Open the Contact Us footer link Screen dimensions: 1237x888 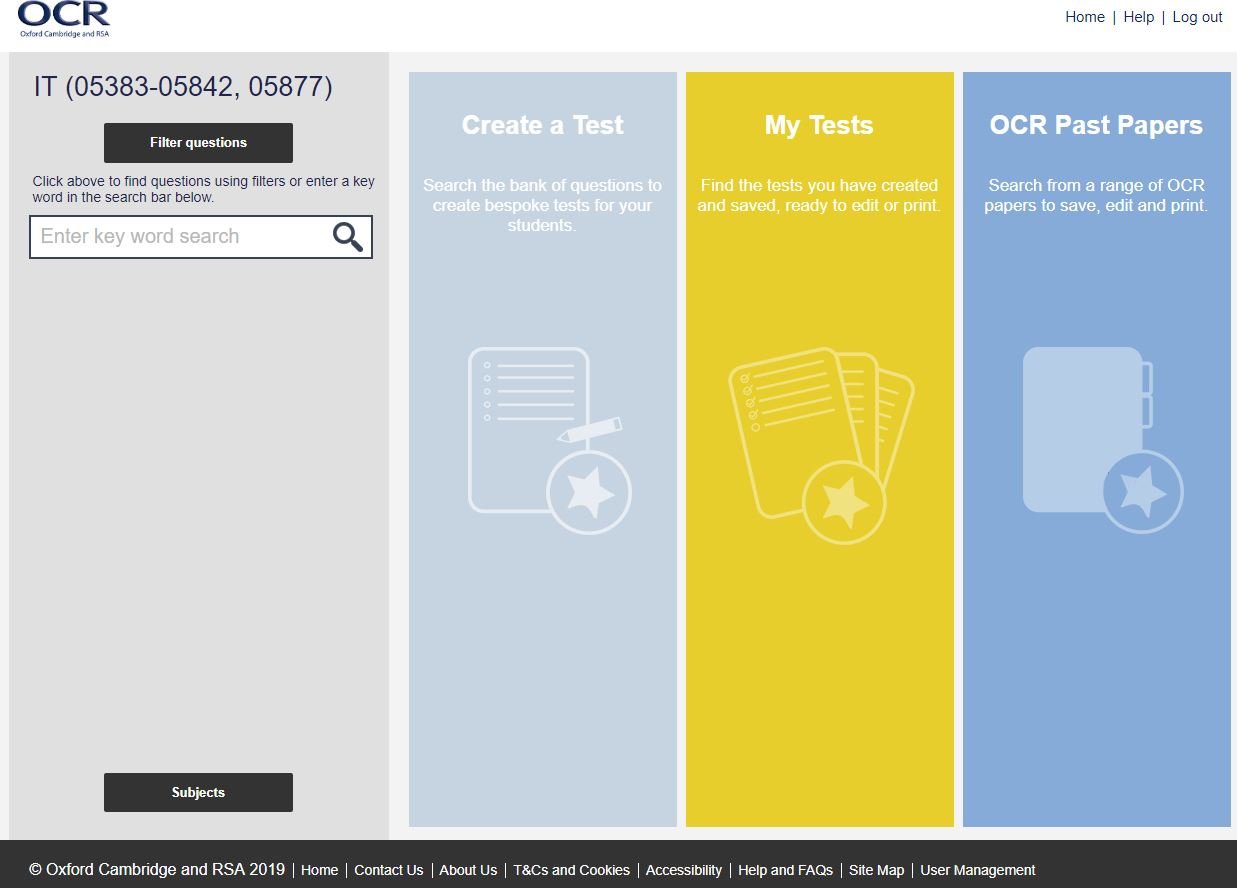388,870
